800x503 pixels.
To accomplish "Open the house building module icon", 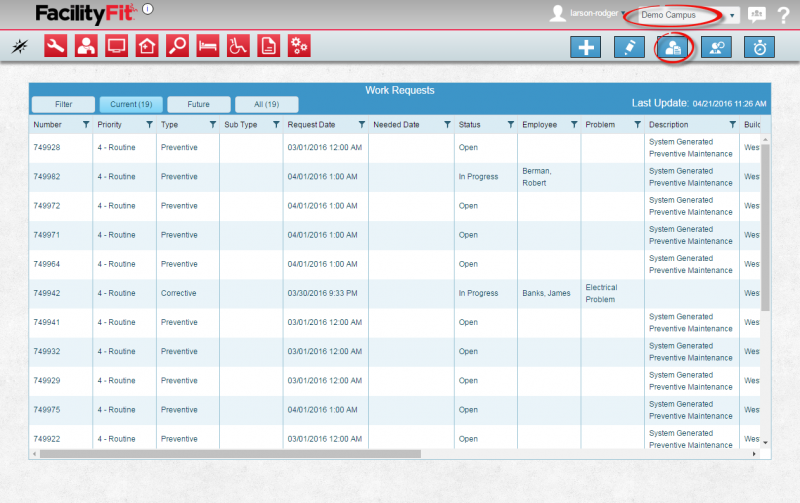I will [147, 46].
